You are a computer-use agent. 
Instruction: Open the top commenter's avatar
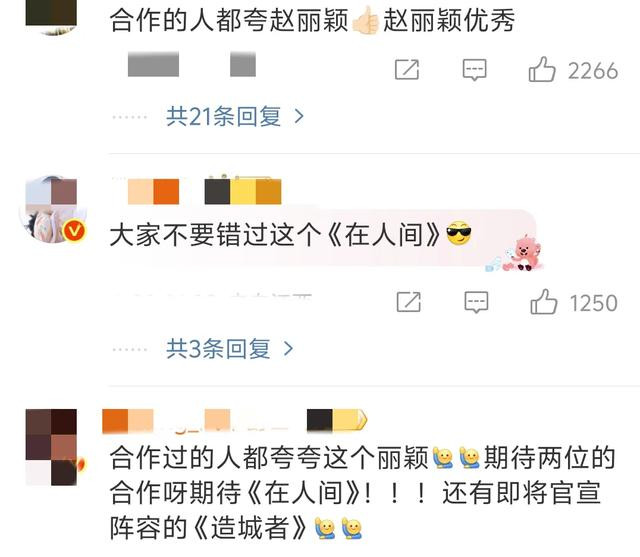(x=51, y=16)
